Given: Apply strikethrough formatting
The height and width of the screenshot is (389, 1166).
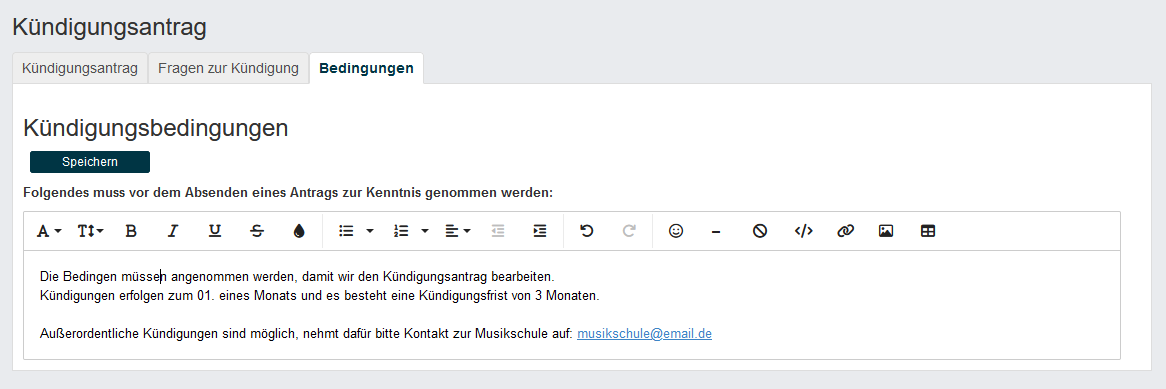Looking at the screenshot, I should [257, 231].
